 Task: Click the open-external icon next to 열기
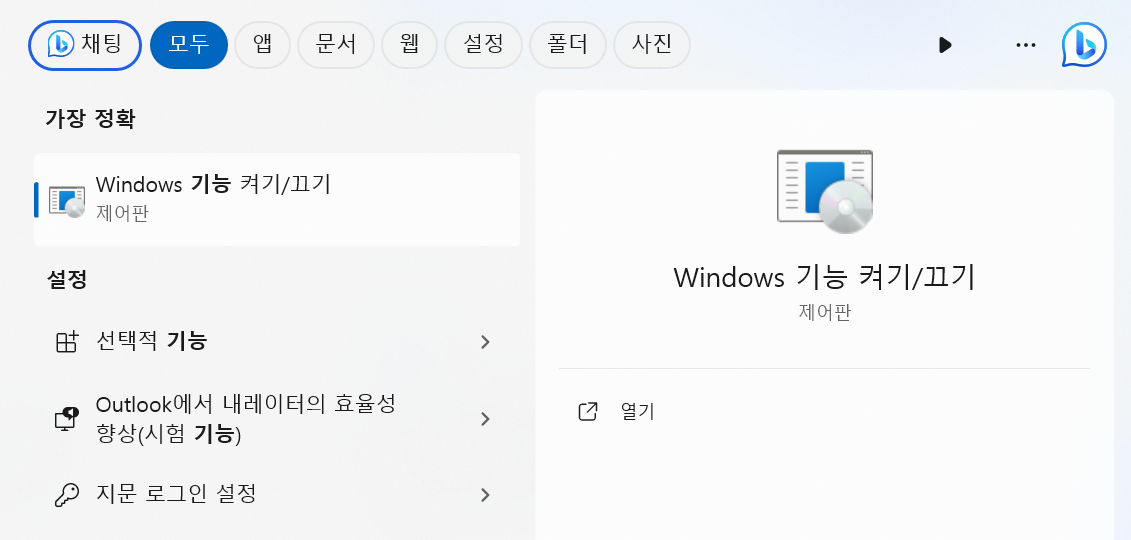click(x=589, y=412)
